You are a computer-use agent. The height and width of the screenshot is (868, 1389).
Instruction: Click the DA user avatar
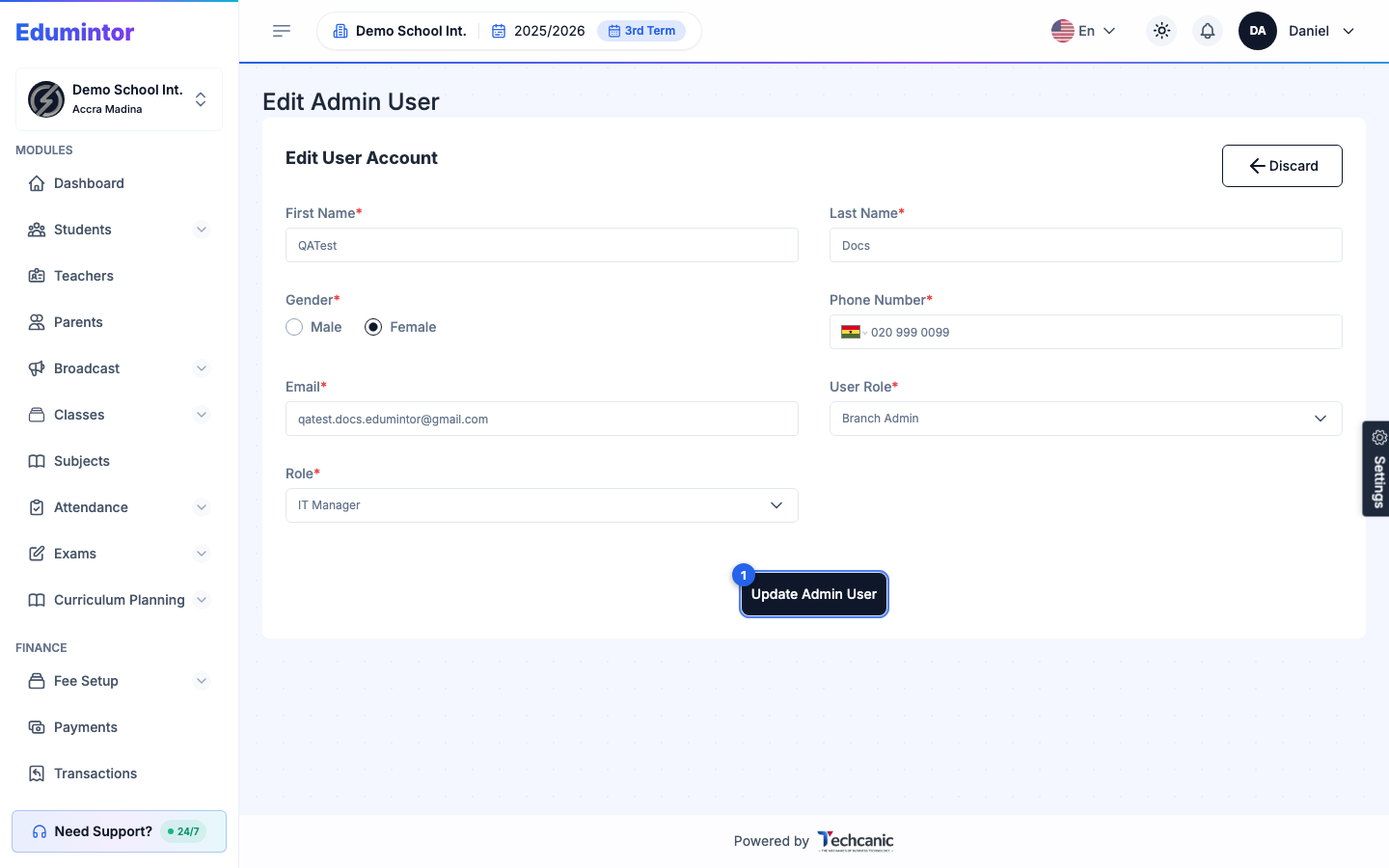[x=1258, y=31]
